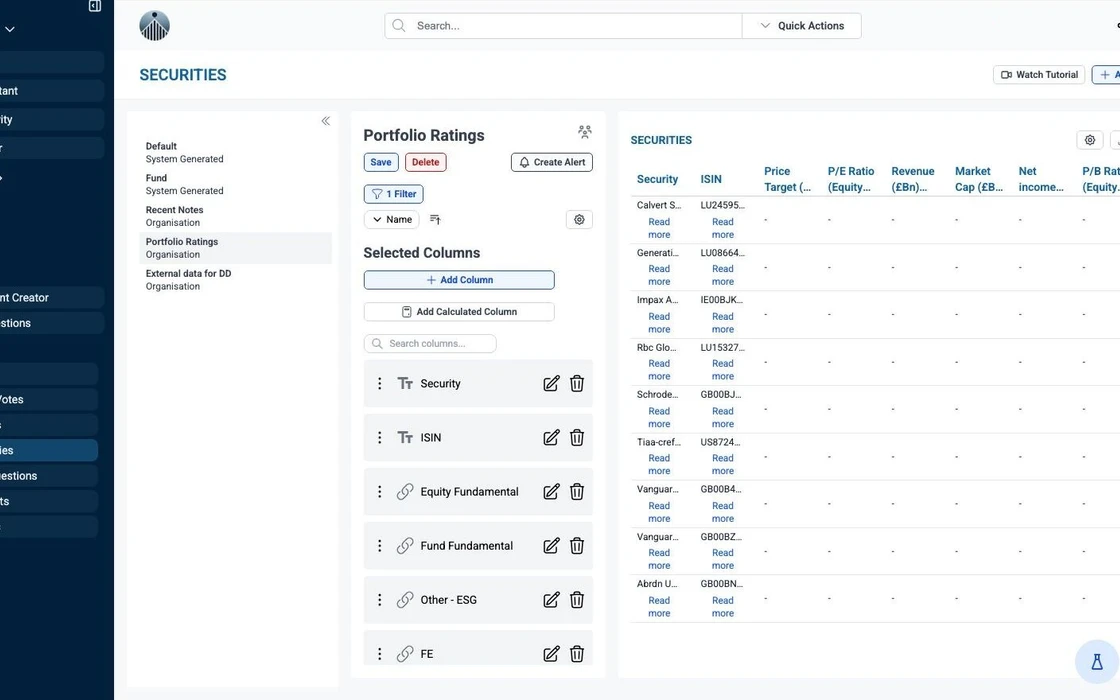This screenshot has height=700, width=1120.
Task: Toggle the sort direction icon next to Name
Action: pos(435,219)
